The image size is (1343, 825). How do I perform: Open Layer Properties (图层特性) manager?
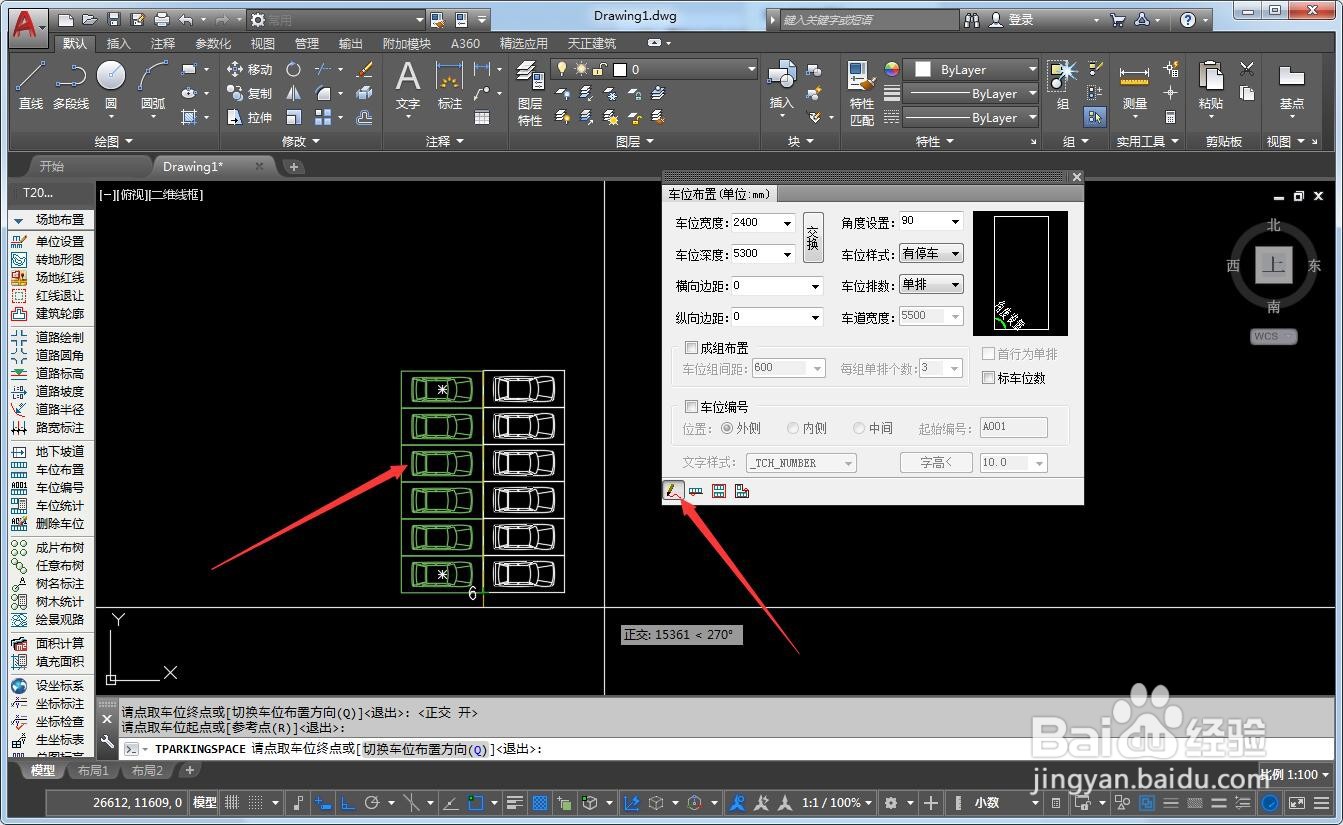pyautogui.click(x=530, y=92)
